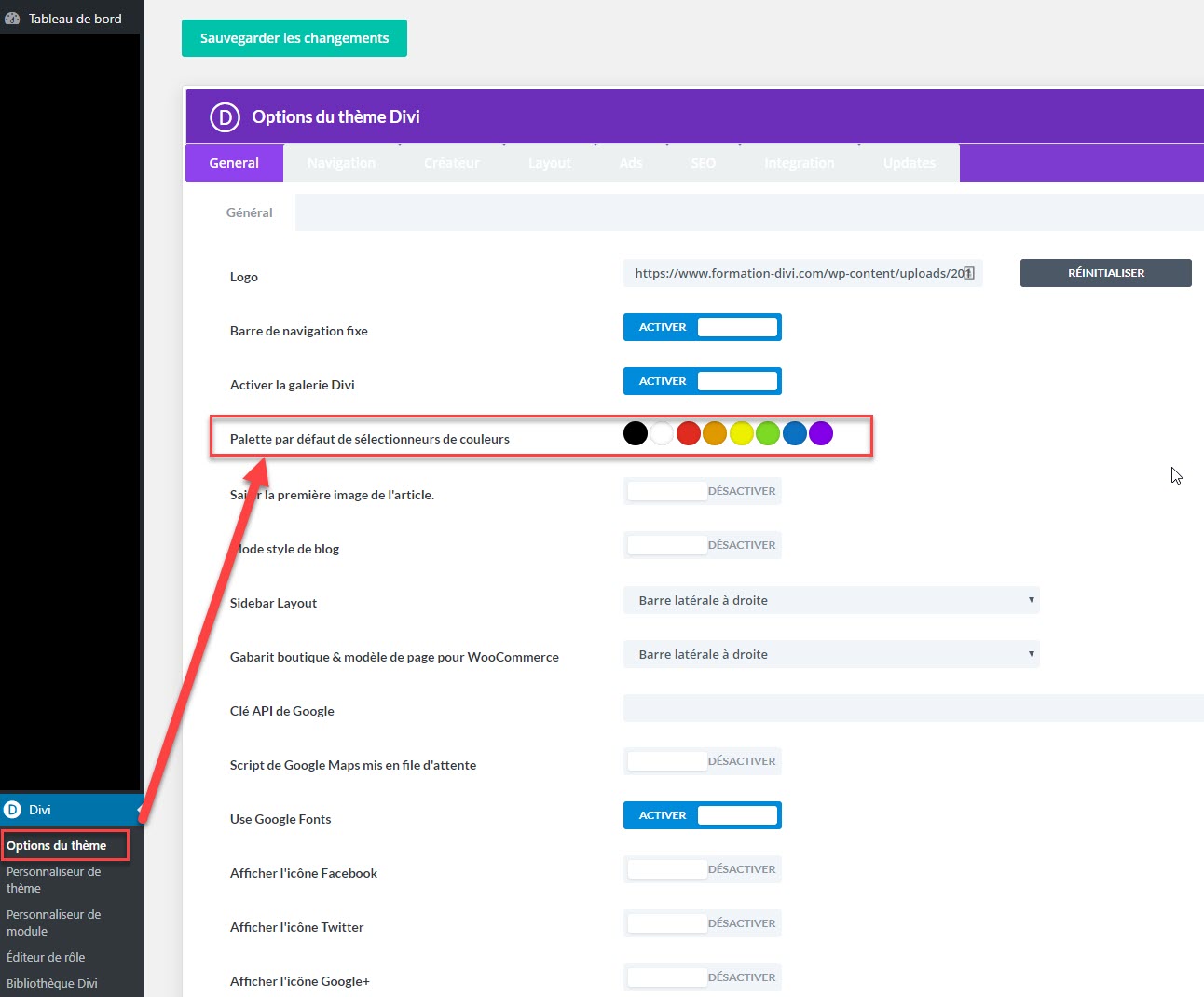Turn off Use Google Fonts switch

point(702,815)
